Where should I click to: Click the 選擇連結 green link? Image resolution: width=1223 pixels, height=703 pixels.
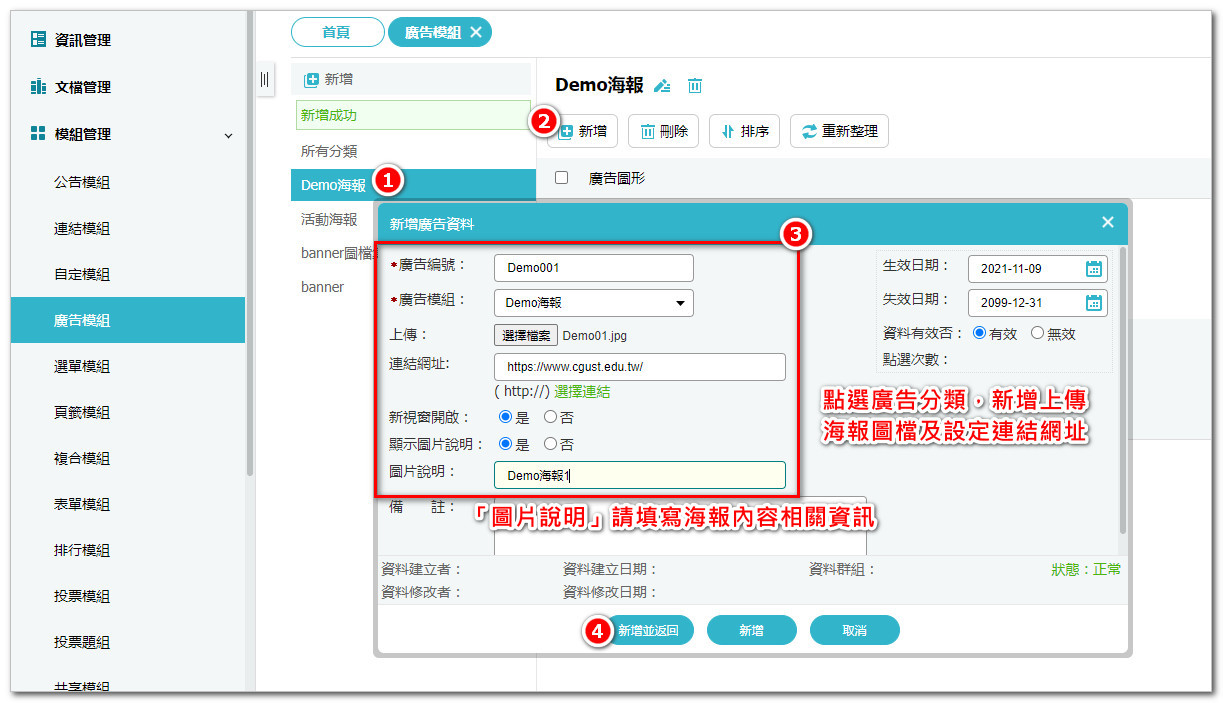pyautogui.click(x=582, y=391)
